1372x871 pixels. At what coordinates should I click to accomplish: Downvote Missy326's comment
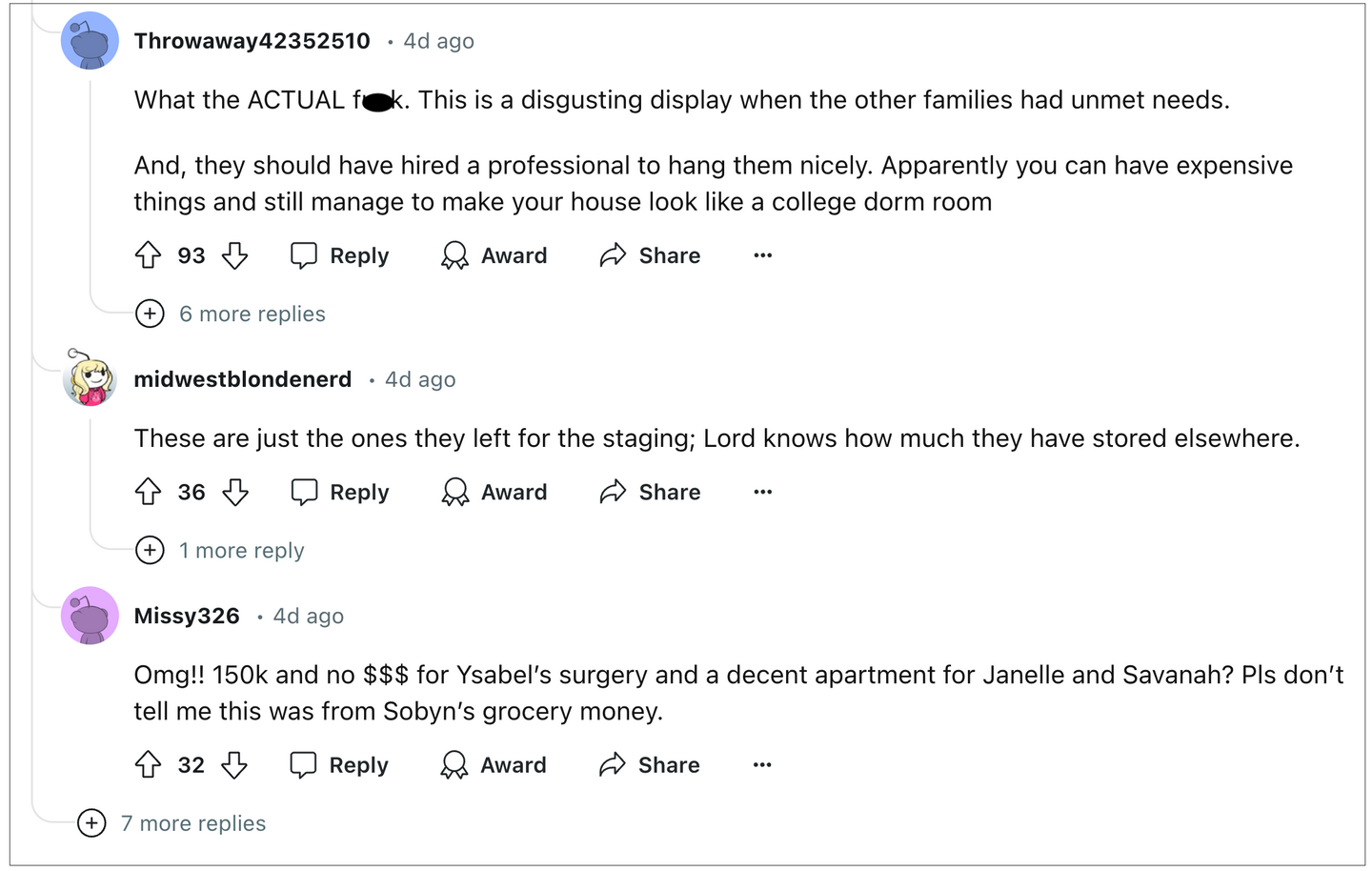click(234, 764)
